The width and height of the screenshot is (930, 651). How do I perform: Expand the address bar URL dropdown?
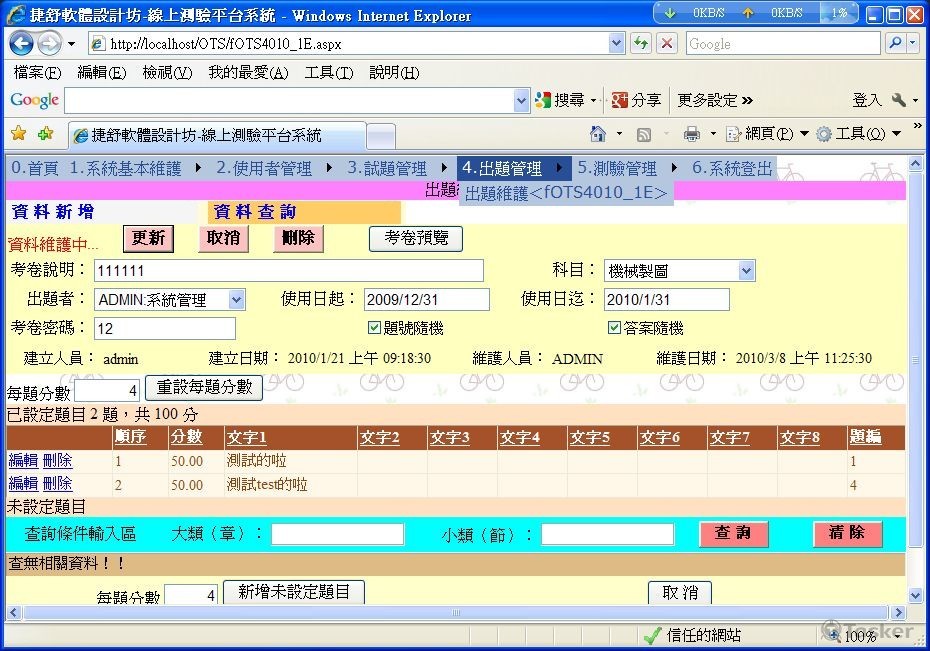[616, 44]
